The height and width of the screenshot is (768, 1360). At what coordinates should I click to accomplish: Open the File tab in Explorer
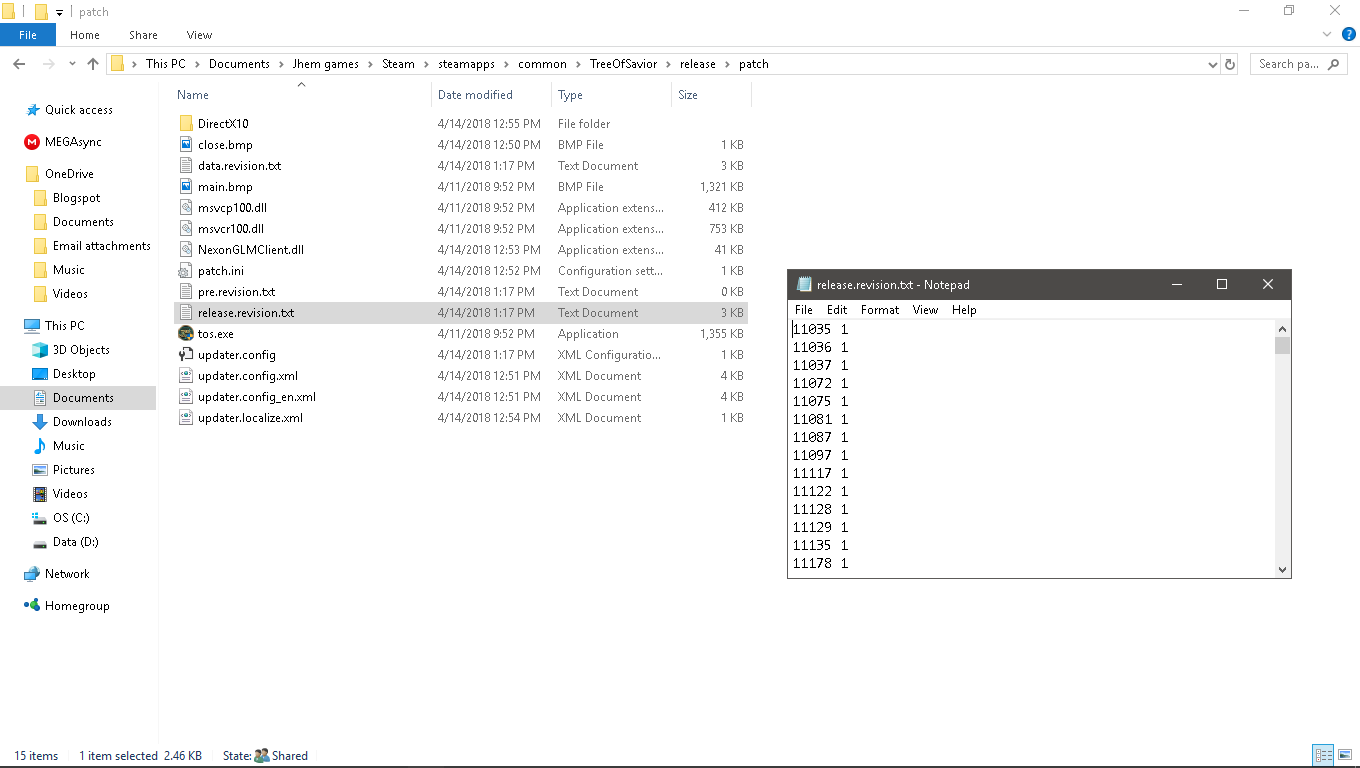[28, 35]
